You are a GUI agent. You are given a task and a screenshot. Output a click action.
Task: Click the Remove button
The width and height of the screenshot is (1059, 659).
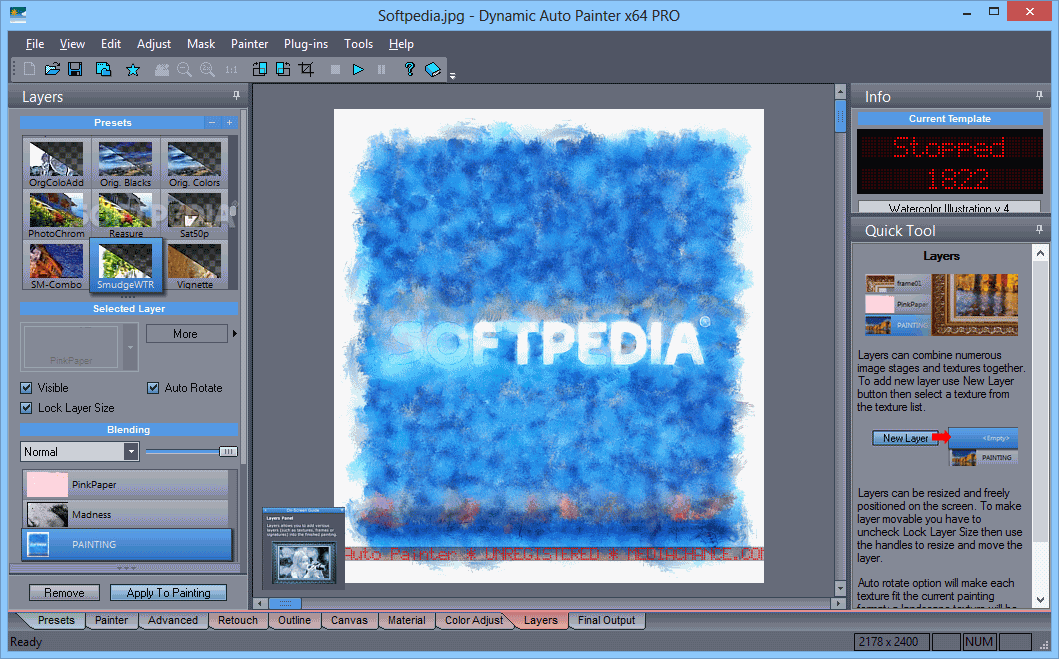(x=64, y=593)
